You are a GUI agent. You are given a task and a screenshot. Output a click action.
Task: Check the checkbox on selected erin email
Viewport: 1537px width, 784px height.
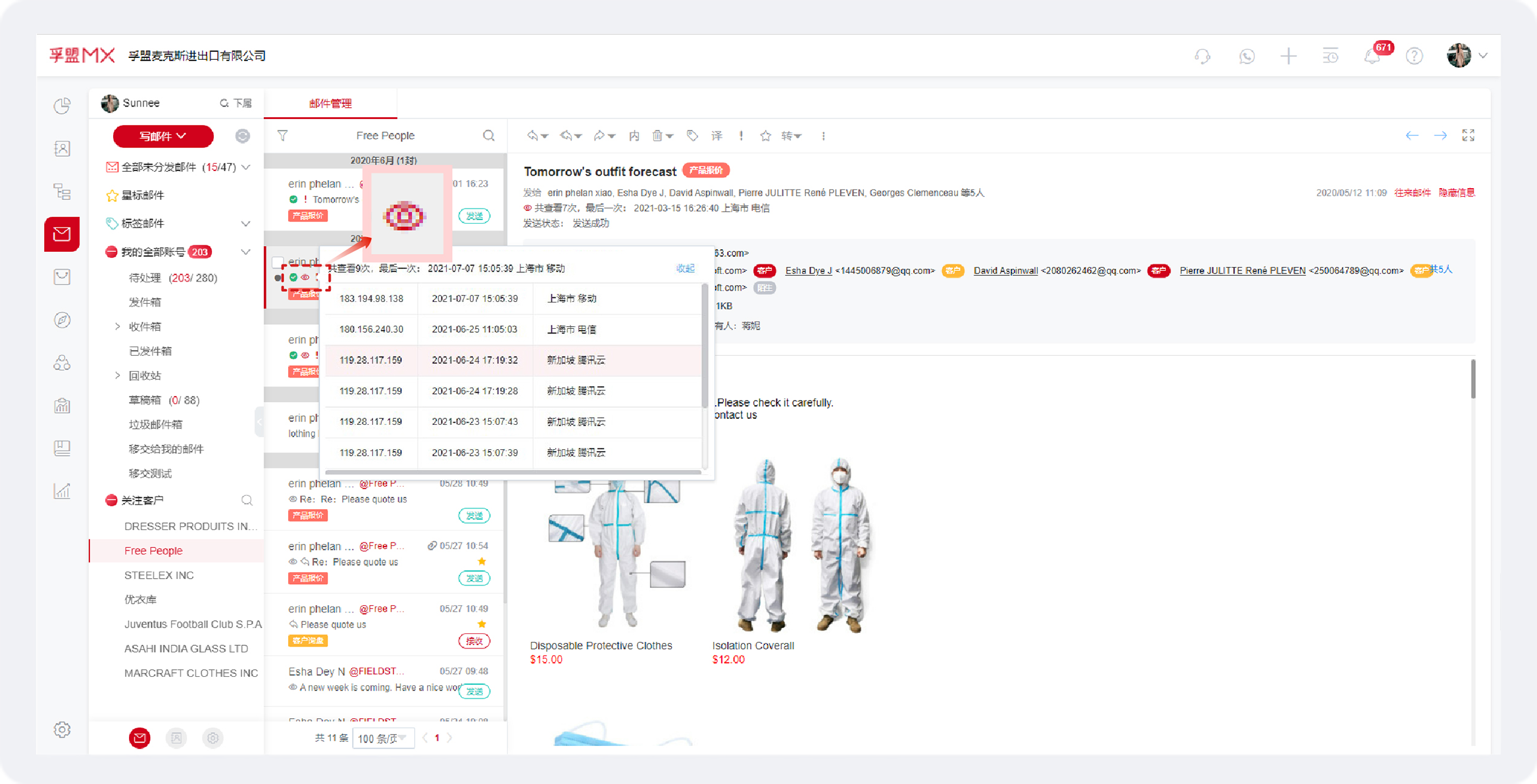coord(278,262)
